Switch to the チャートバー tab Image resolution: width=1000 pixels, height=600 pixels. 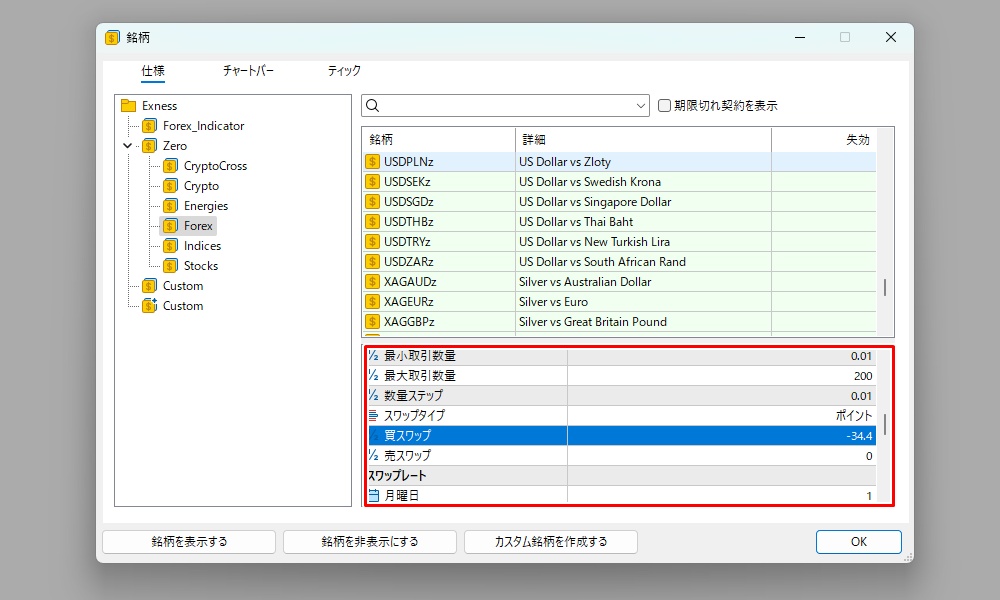(248, 71)
